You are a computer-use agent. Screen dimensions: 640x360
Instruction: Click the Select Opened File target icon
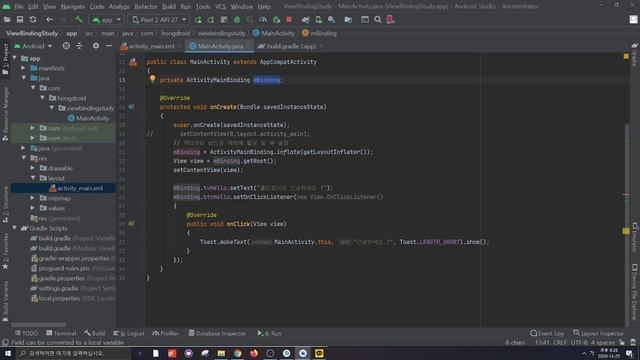[x=66, y=46]
